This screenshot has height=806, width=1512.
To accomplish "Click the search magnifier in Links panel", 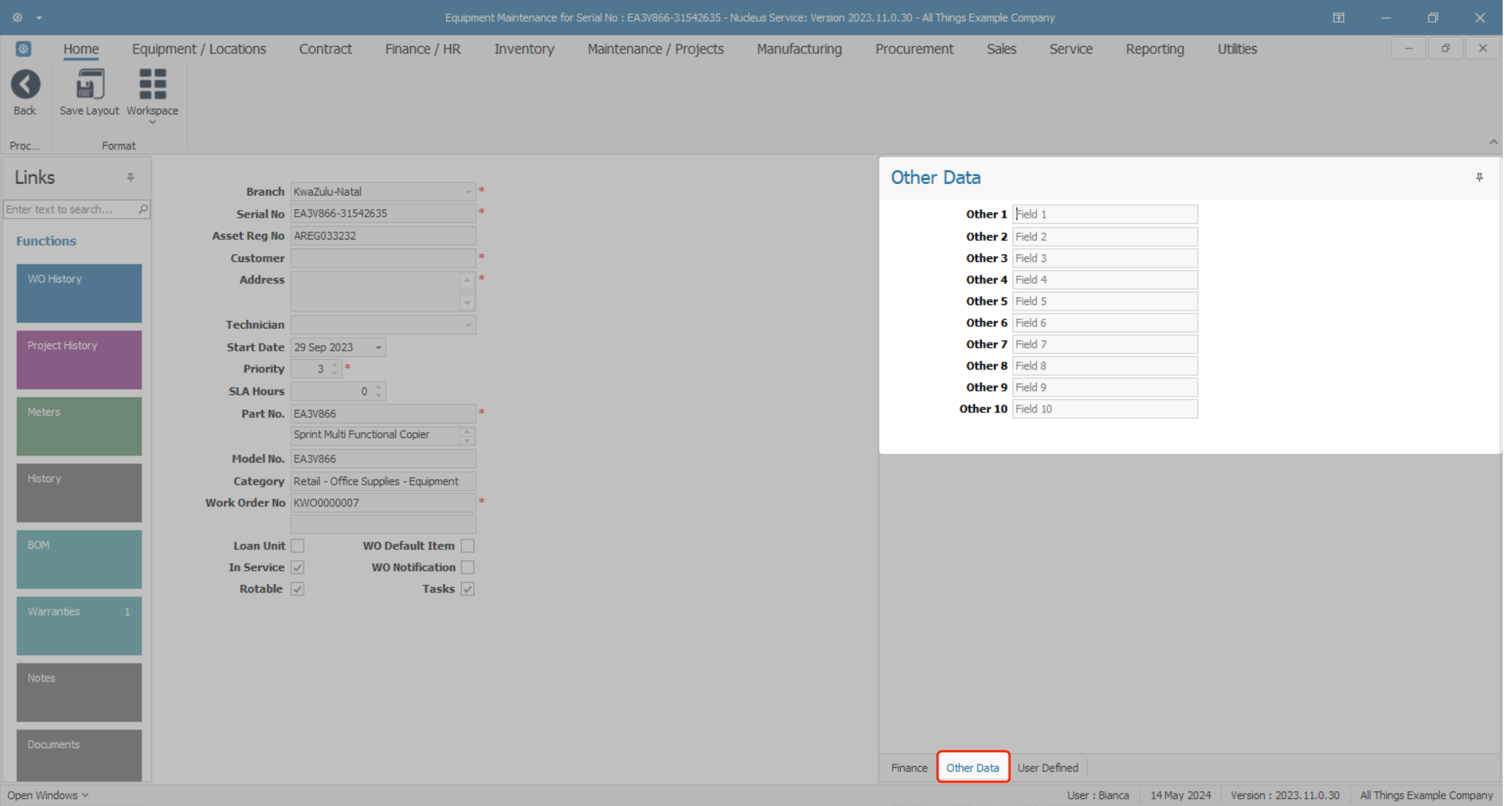I will coord(143,210).
